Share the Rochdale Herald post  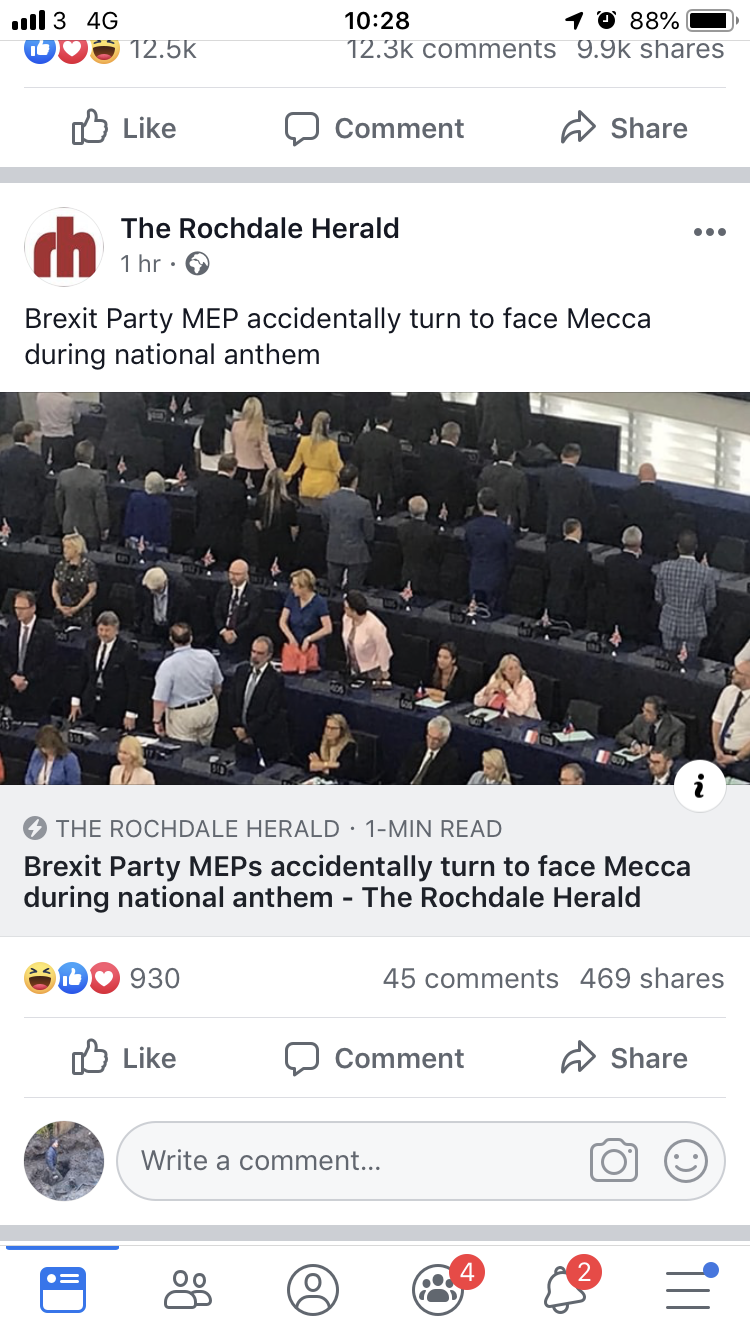click(x=625, y=1058)
